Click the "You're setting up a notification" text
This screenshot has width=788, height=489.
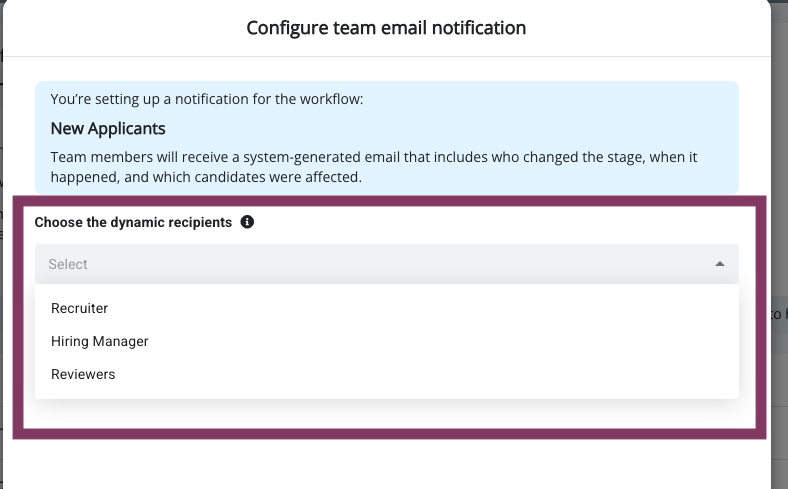207,99
